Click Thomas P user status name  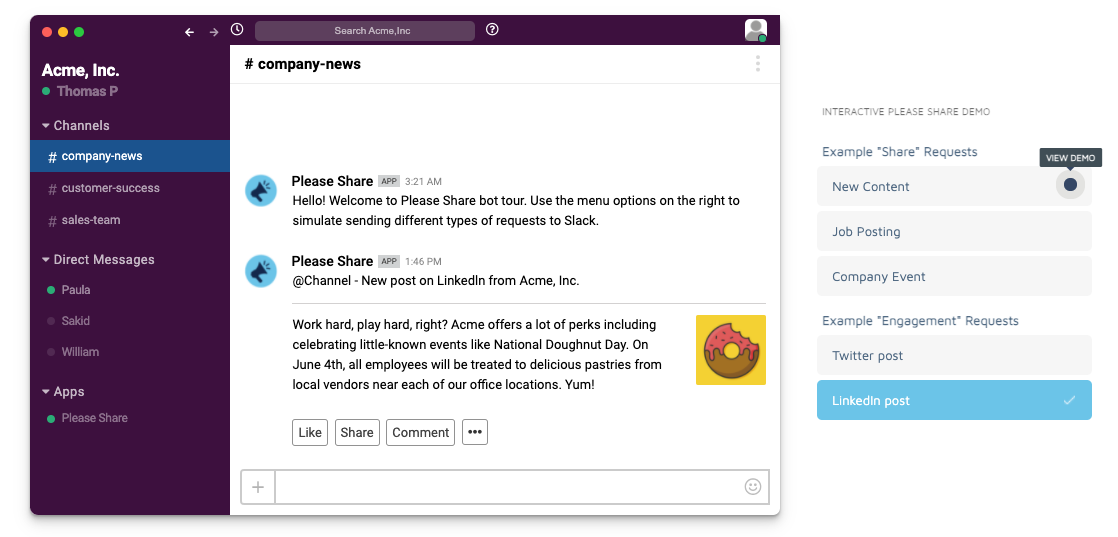(x=87, y=91)
